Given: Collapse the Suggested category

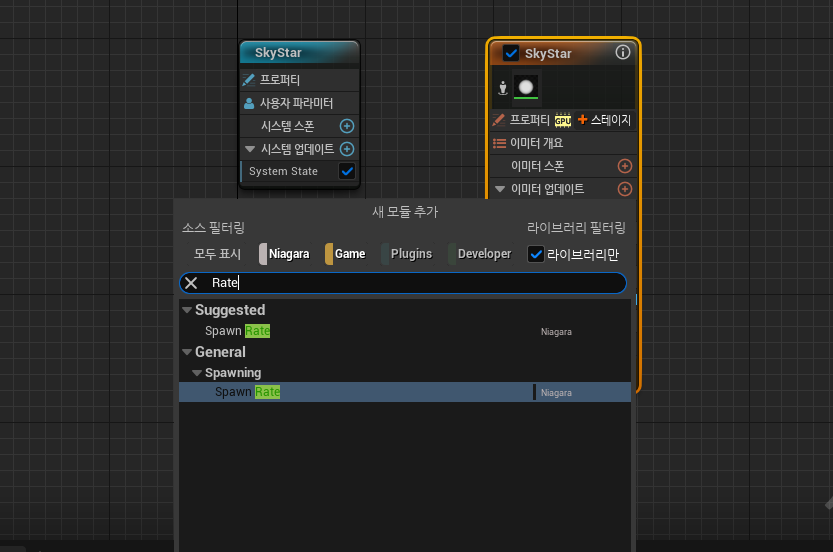Looking at the screenshot, I should 187,310.
